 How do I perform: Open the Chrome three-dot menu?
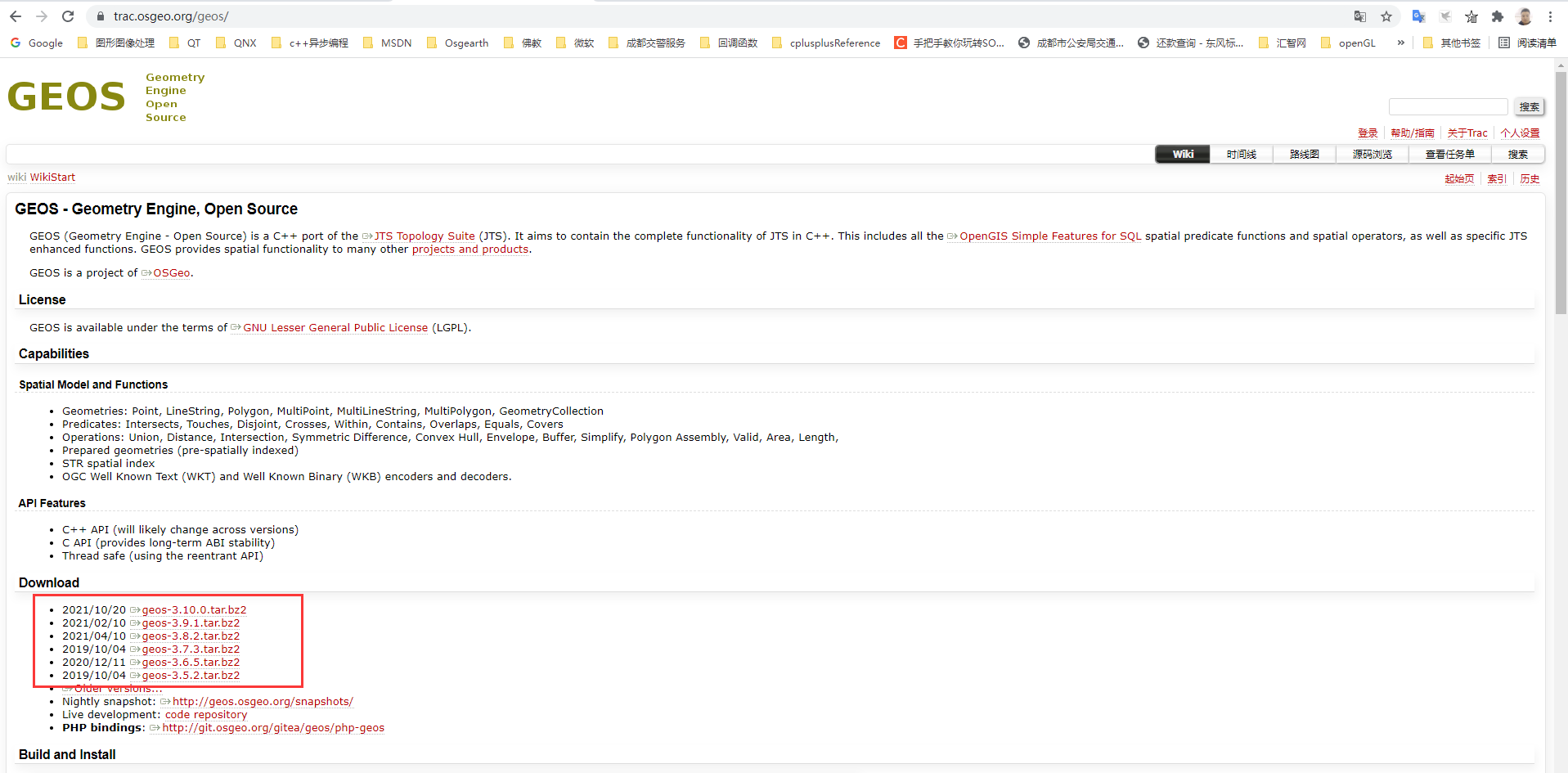point(1550,16)
